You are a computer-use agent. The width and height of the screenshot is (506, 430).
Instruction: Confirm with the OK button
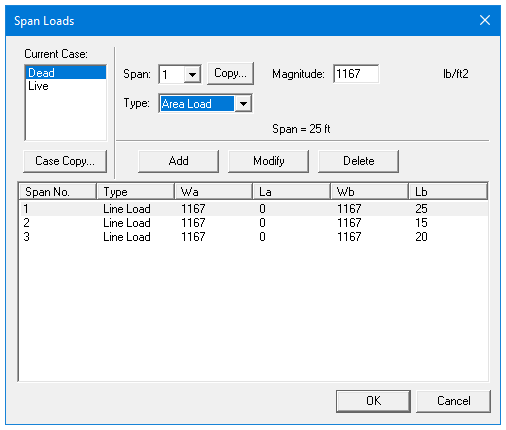click(x=373, y=401)
